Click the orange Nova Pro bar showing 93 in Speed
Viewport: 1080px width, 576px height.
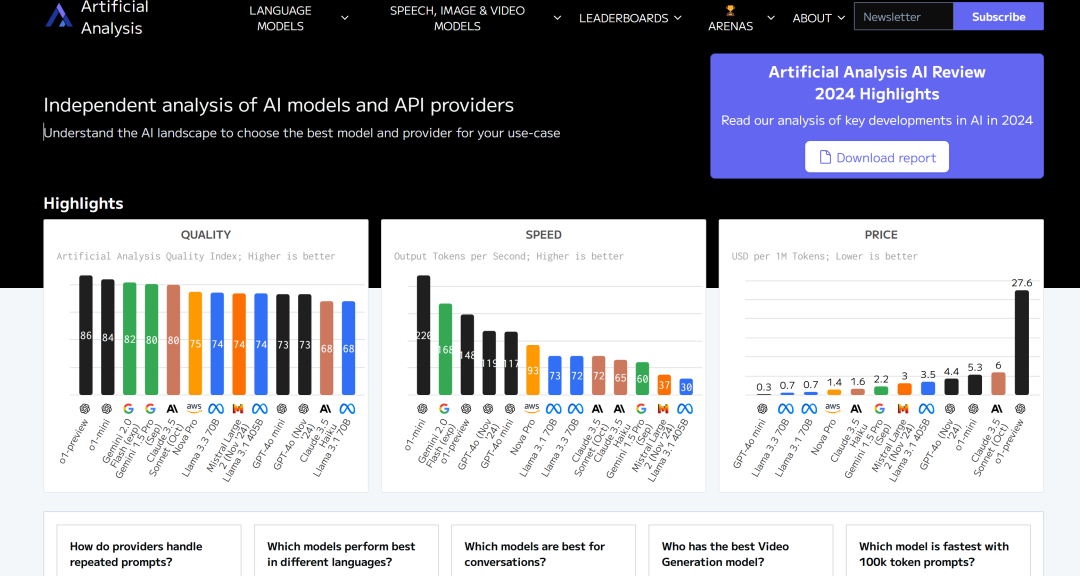(532, 370)
